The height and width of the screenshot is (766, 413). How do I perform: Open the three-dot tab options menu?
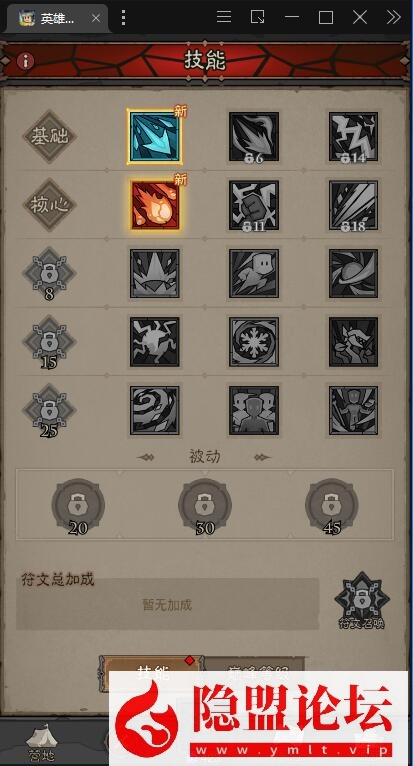pos(123,18)
